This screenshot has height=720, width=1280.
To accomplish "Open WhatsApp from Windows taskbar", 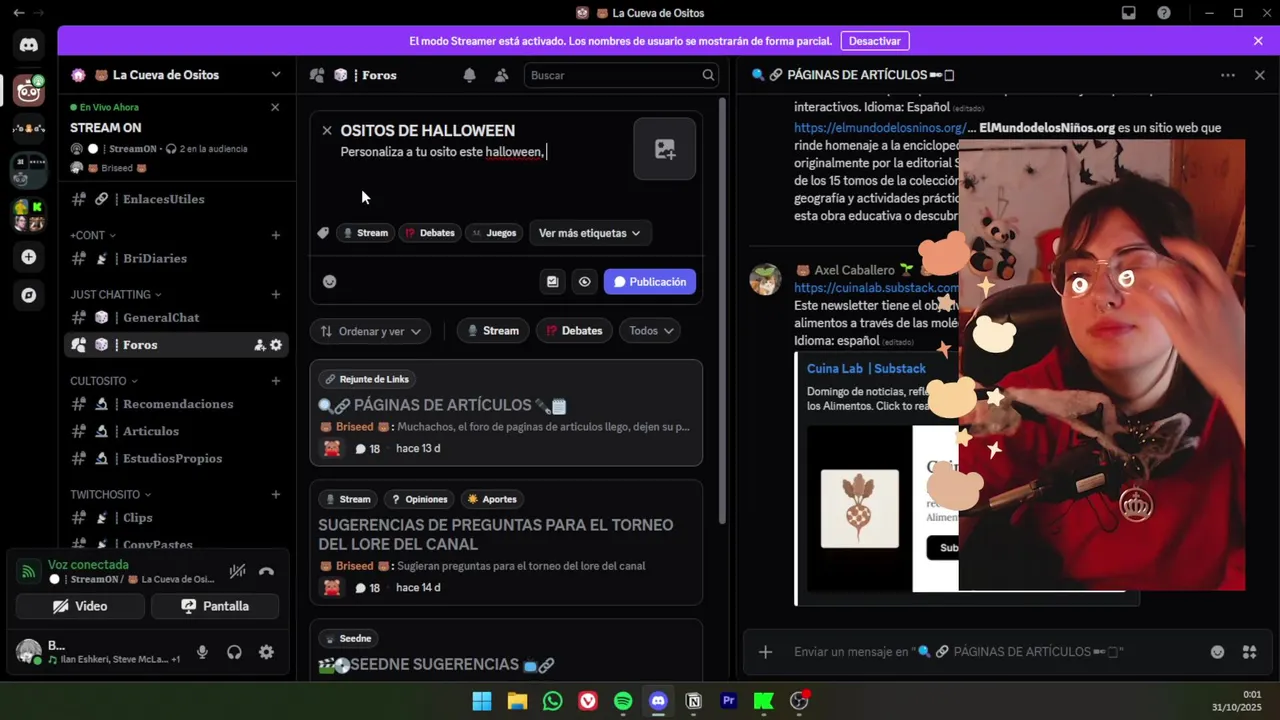I will point(553,701).
